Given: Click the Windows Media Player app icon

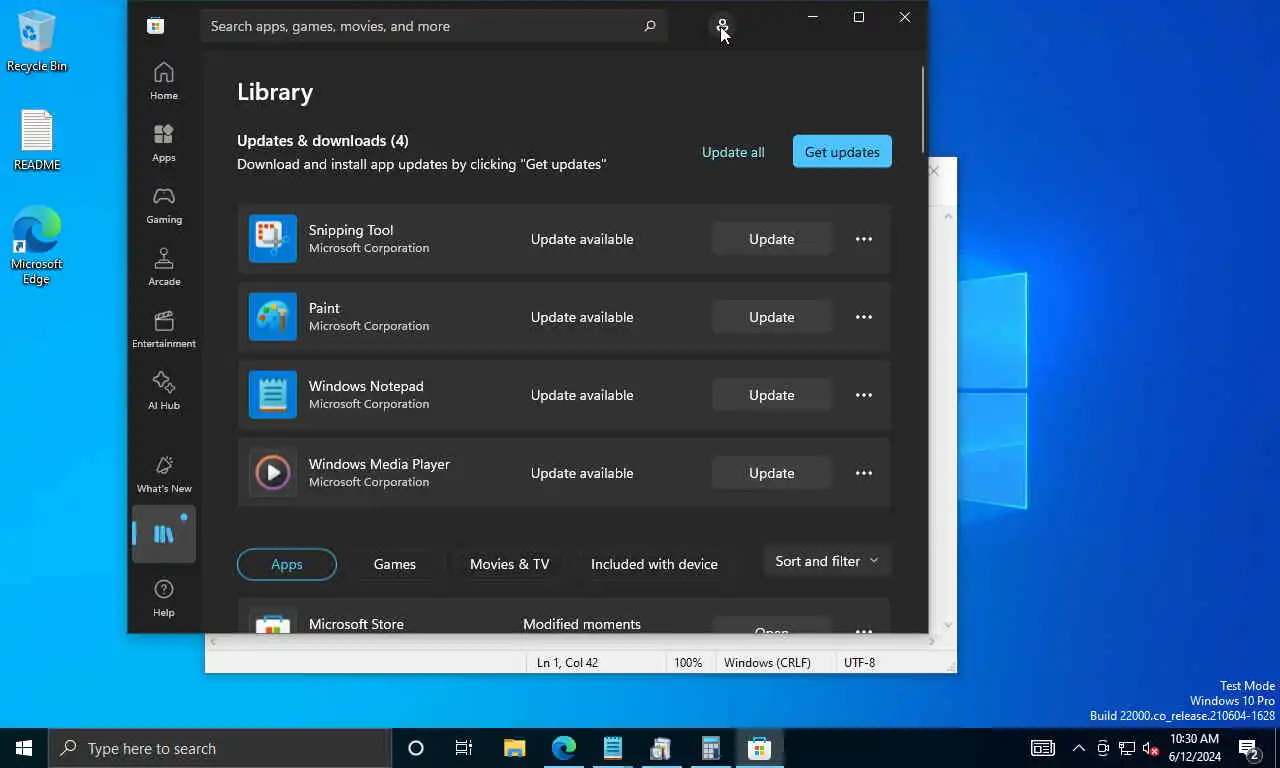Looking at the screenshot, I should [273, 473].
